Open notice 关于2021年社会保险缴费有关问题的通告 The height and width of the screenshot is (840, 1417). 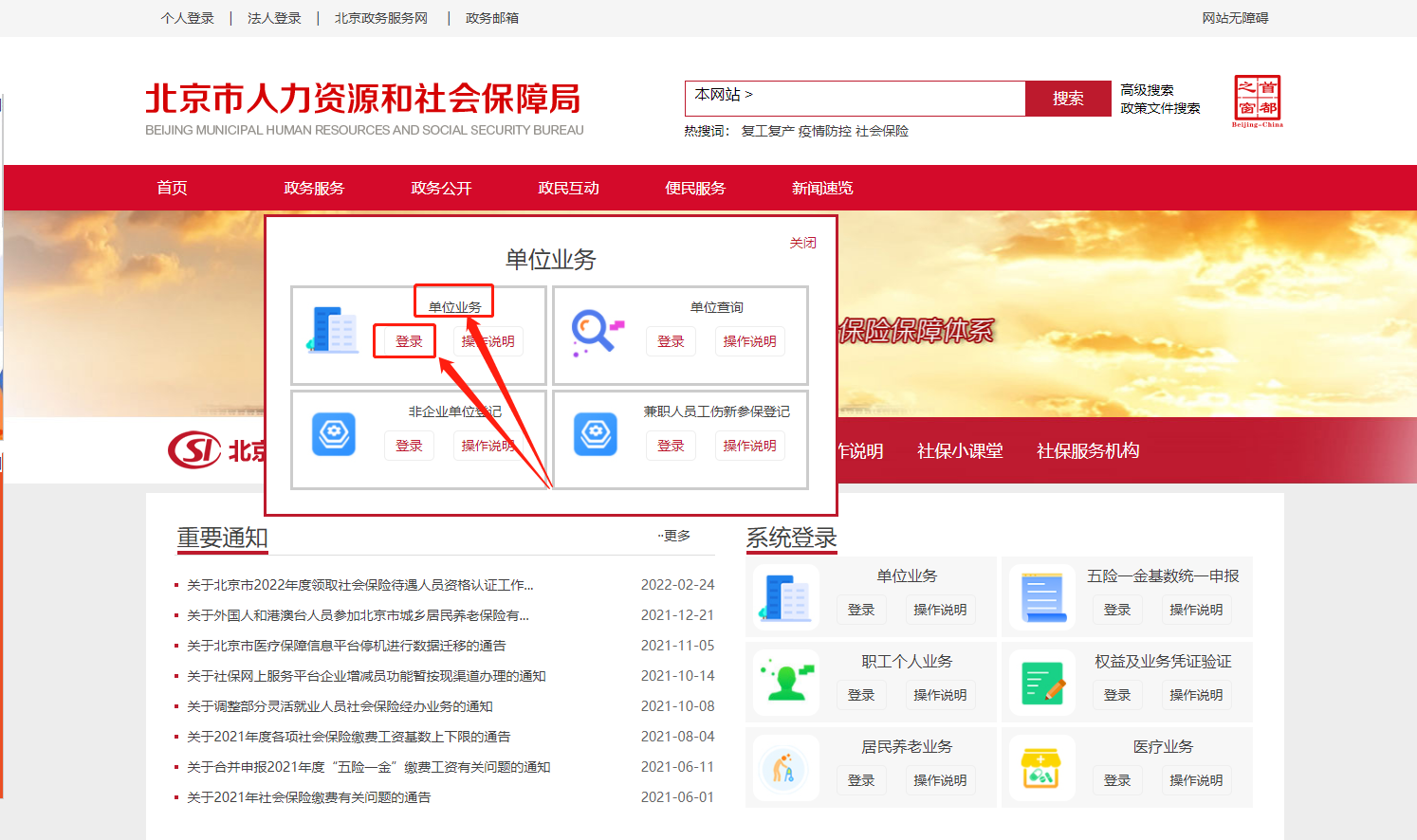coord(308,797)
